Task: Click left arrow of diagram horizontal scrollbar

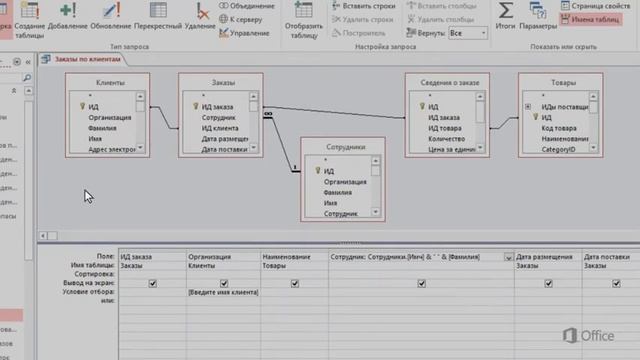Action: [x=43, y=236]
